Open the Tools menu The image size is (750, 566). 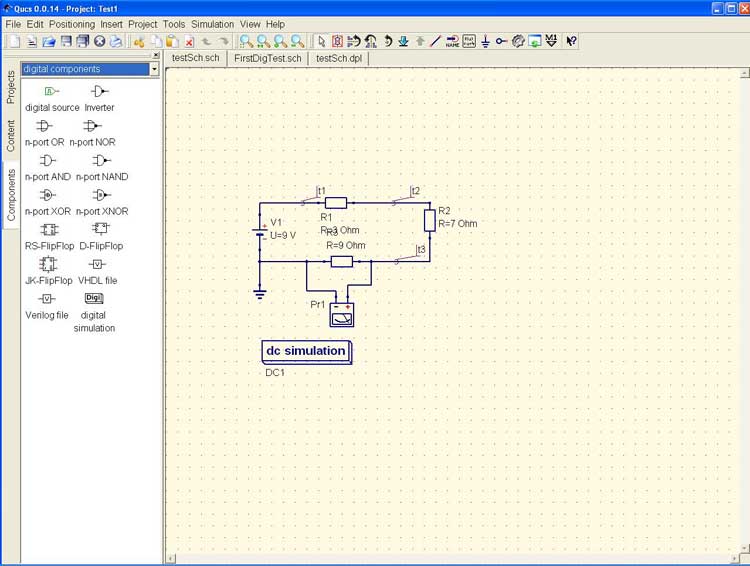(174, 24)
